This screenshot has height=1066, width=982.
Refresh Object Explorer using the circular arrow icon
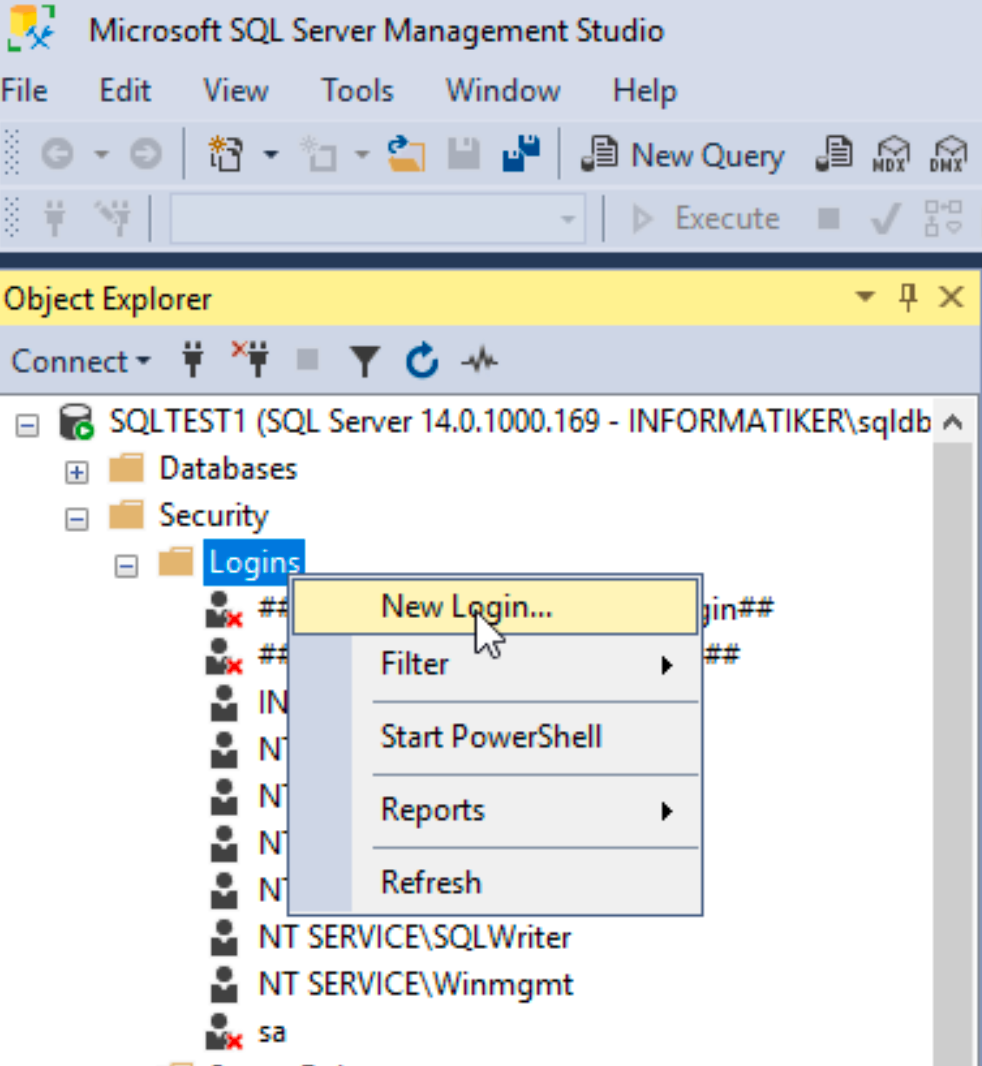coord(422,361)
